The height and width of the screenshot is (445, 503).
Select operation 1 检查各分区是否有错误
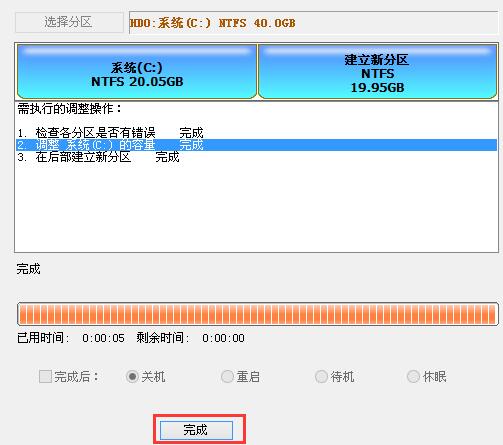tap(110, 133)
